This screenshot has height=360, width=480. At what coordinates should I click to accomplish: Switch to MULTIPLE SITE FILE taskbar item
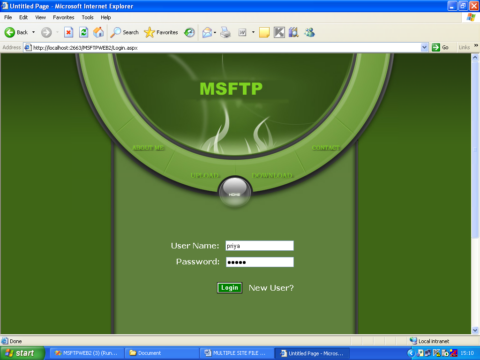click(237, 353)
